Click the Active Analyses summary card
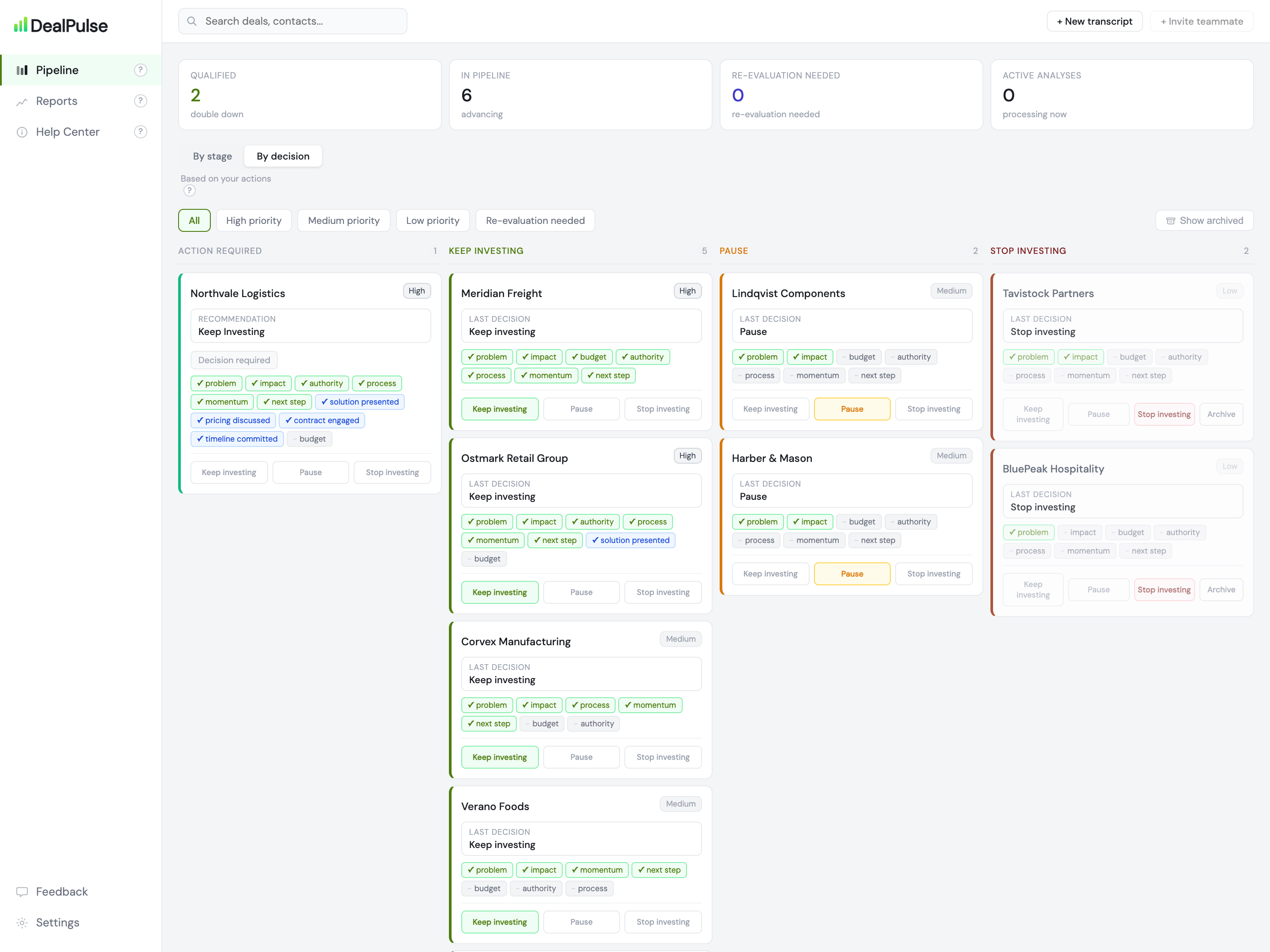Viewport: 1270px width, 952px height. 1122,95
